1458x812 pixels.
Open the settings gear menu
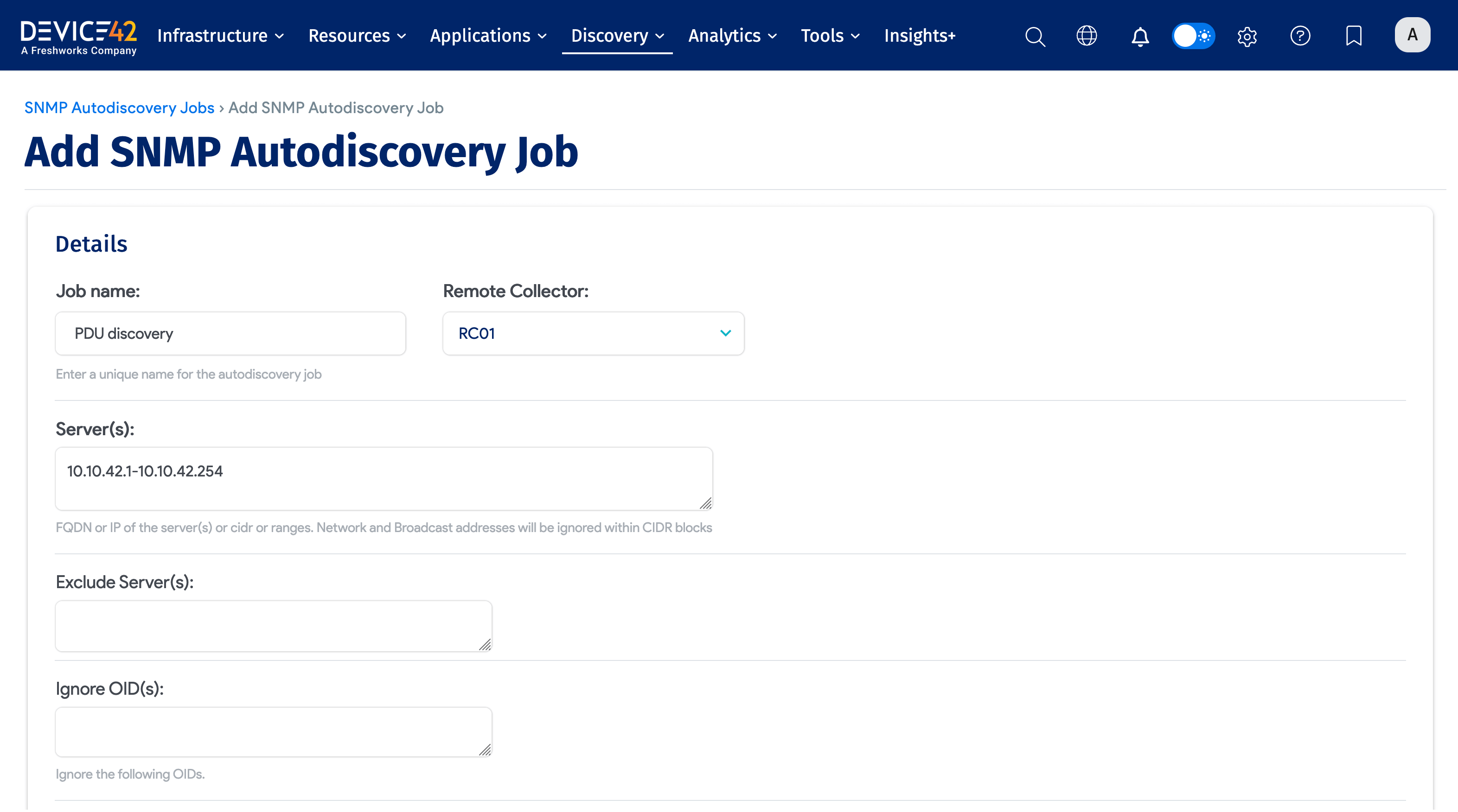[x=1247, y=36]
